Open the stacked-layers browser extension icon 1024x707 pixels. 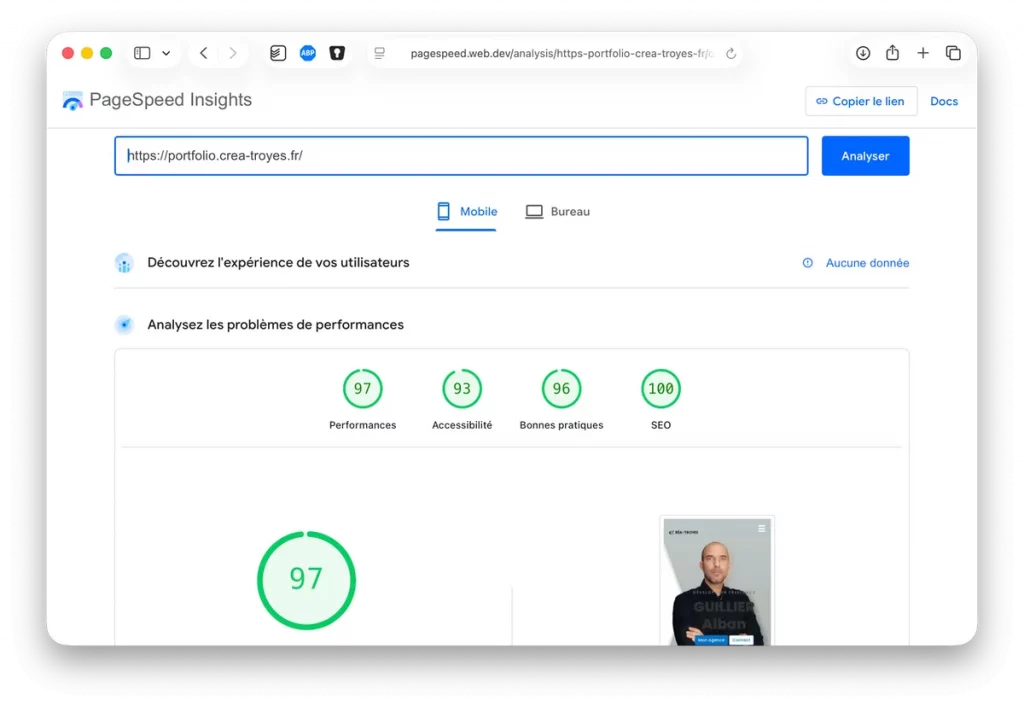(x=277, y=52)
